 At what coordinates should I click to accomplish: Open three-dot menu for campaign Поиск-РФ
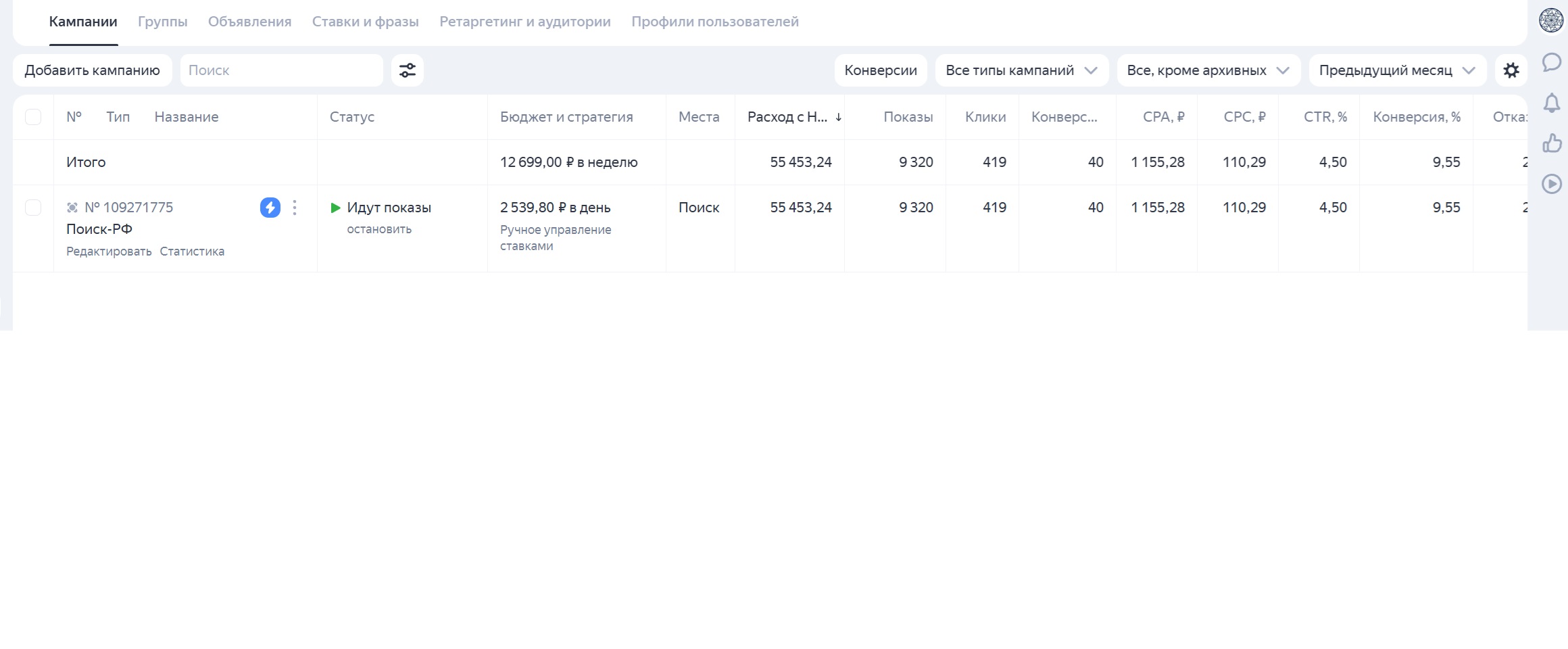[295, 208]
